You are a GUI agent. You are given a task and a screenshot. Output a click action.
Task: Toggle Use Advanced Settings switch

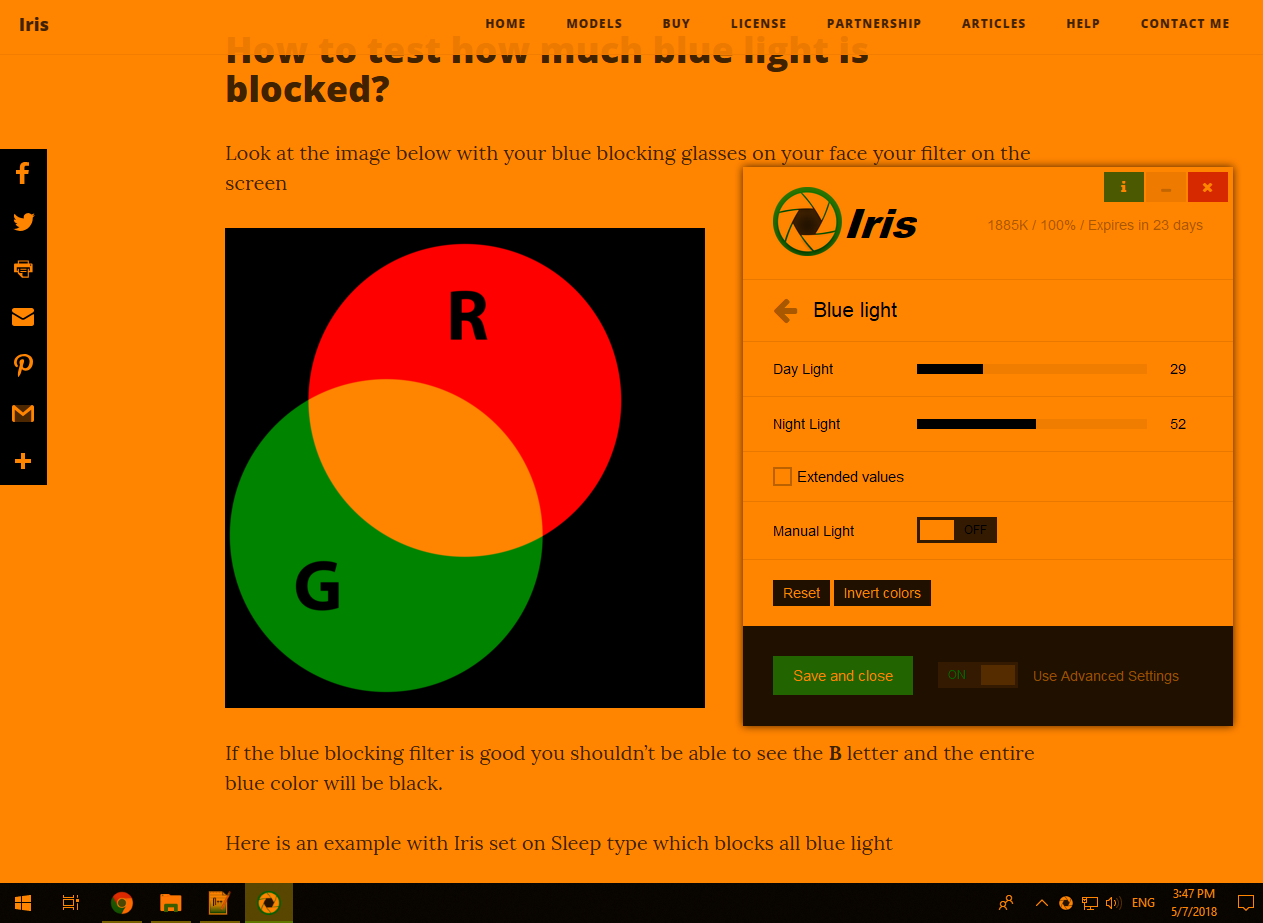tap(977, 675)
